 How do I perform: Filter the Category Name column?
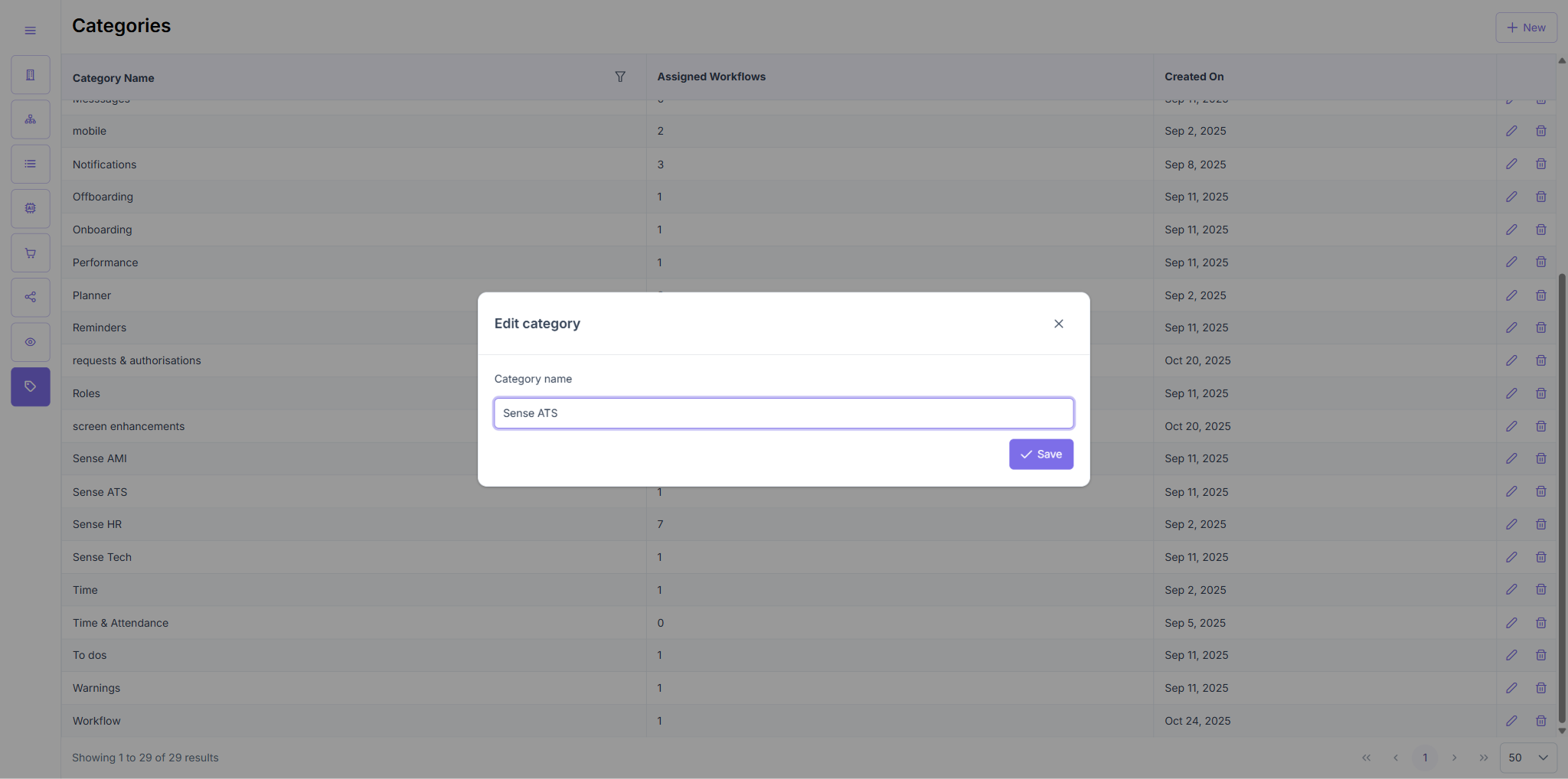tap(620, 77)
